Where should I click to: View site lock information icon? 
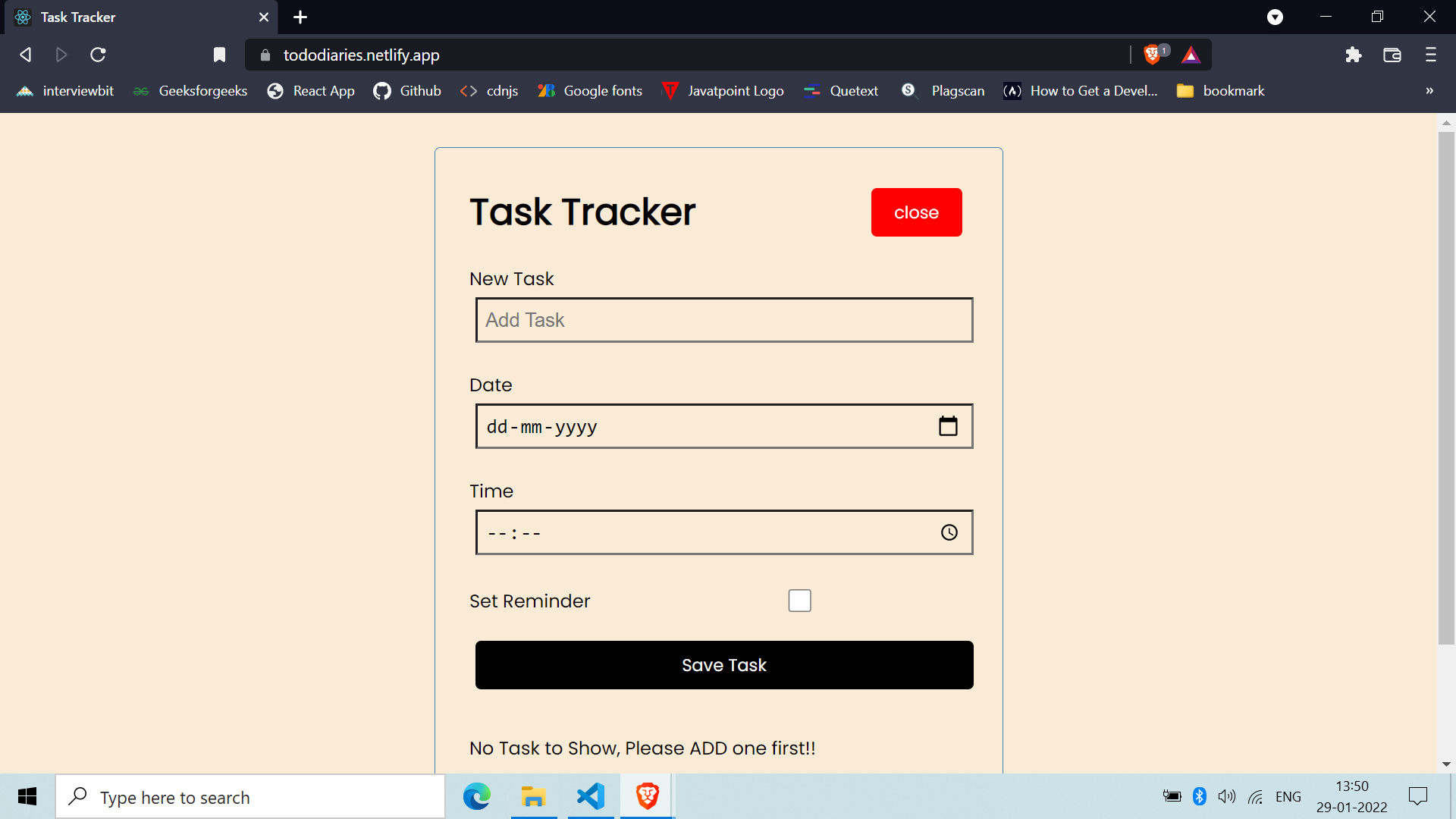pos(265,55)
